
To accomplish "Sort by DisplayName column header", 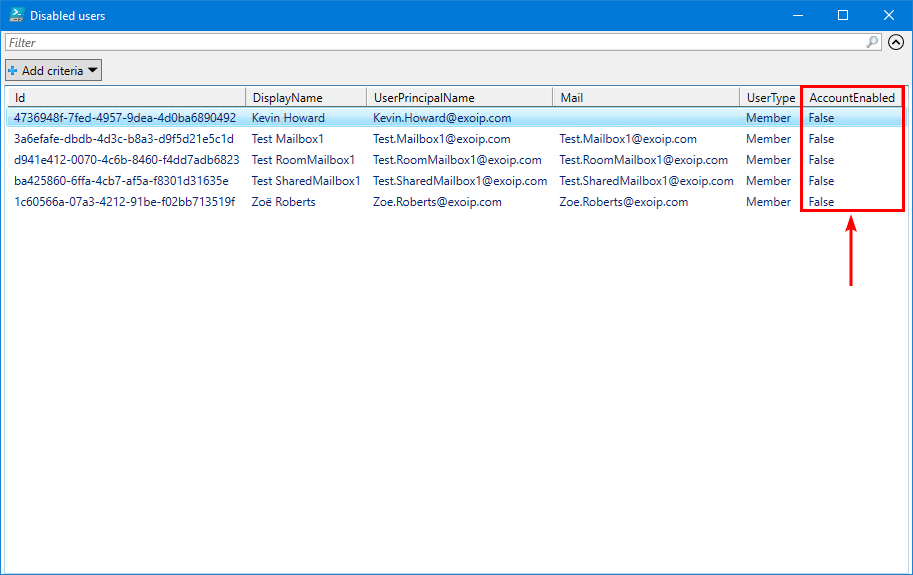I will (x=305, y=98).
